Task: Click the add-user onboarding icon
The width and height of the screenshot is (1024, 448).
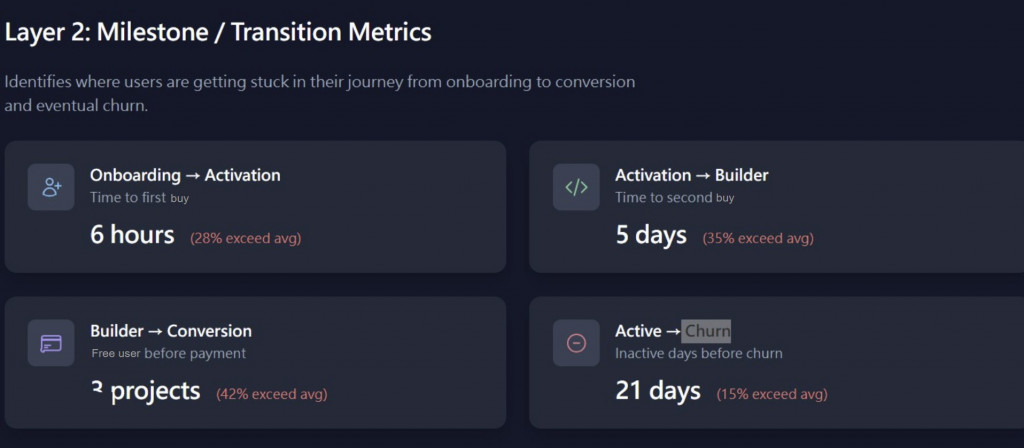Action: tap(51, 187)
